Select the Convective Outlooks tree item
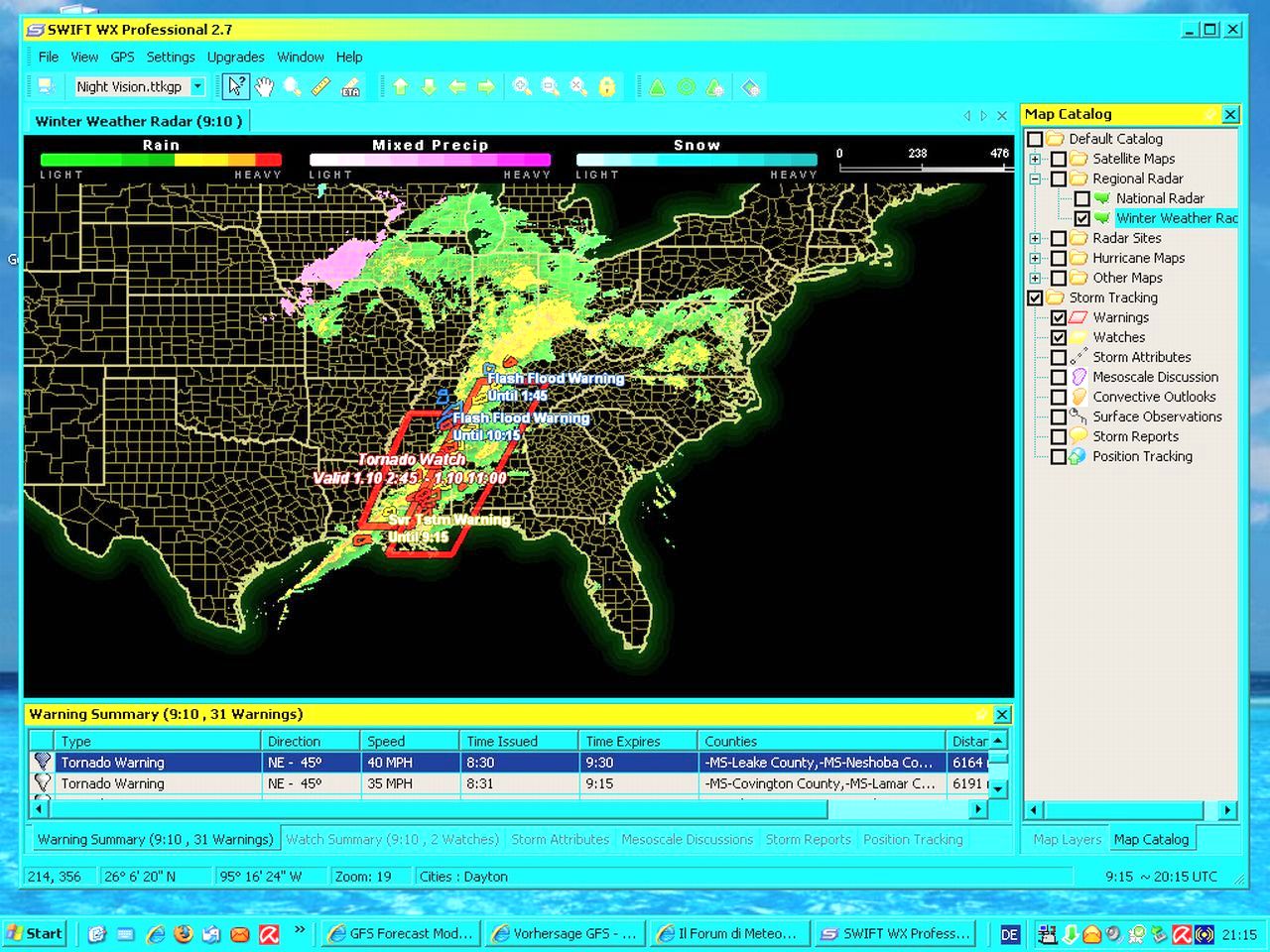This screenshot has height=952, width=1270. 1154,397
